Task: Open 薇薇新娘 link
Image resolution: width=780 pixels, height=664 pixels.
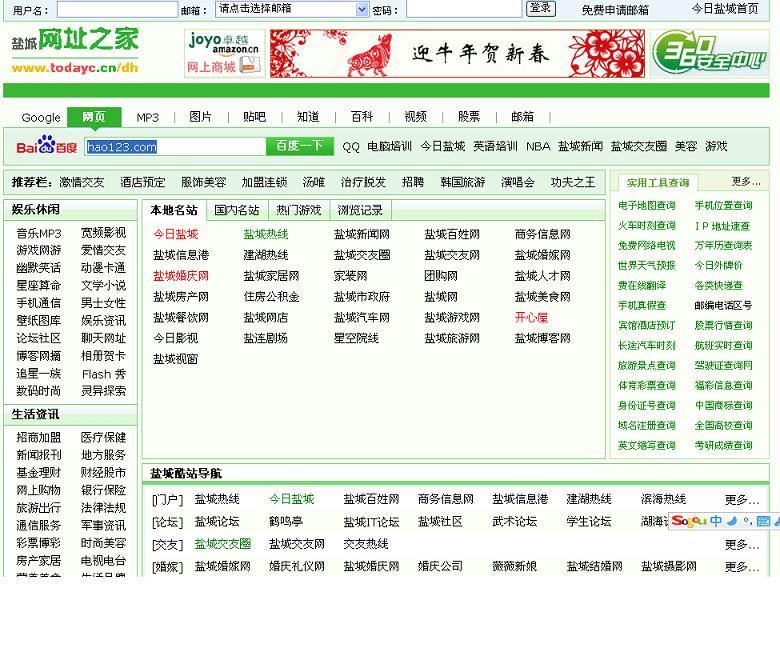Action: click(x=514, y=567)
